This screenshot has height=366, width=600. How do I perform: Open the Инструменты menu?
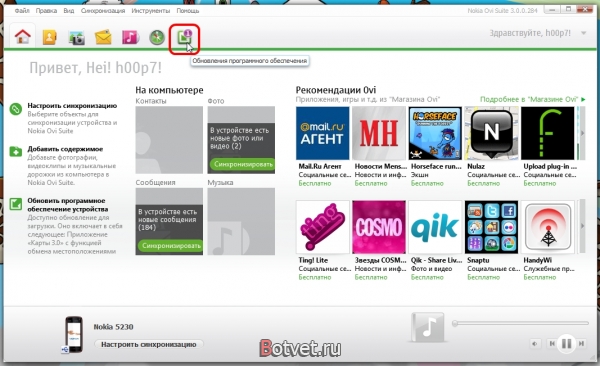coord(150,11)
